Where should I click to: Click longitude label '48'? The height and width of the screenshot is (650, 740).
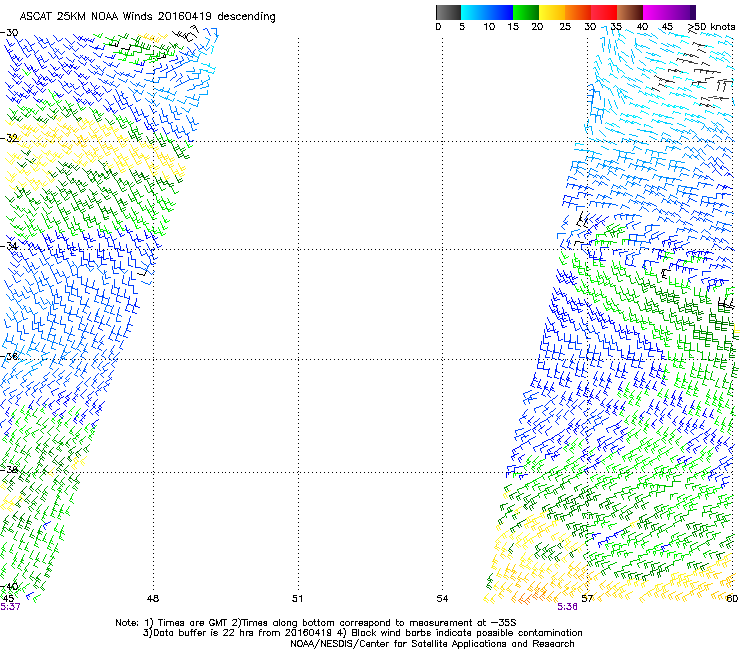click(153, 599)
